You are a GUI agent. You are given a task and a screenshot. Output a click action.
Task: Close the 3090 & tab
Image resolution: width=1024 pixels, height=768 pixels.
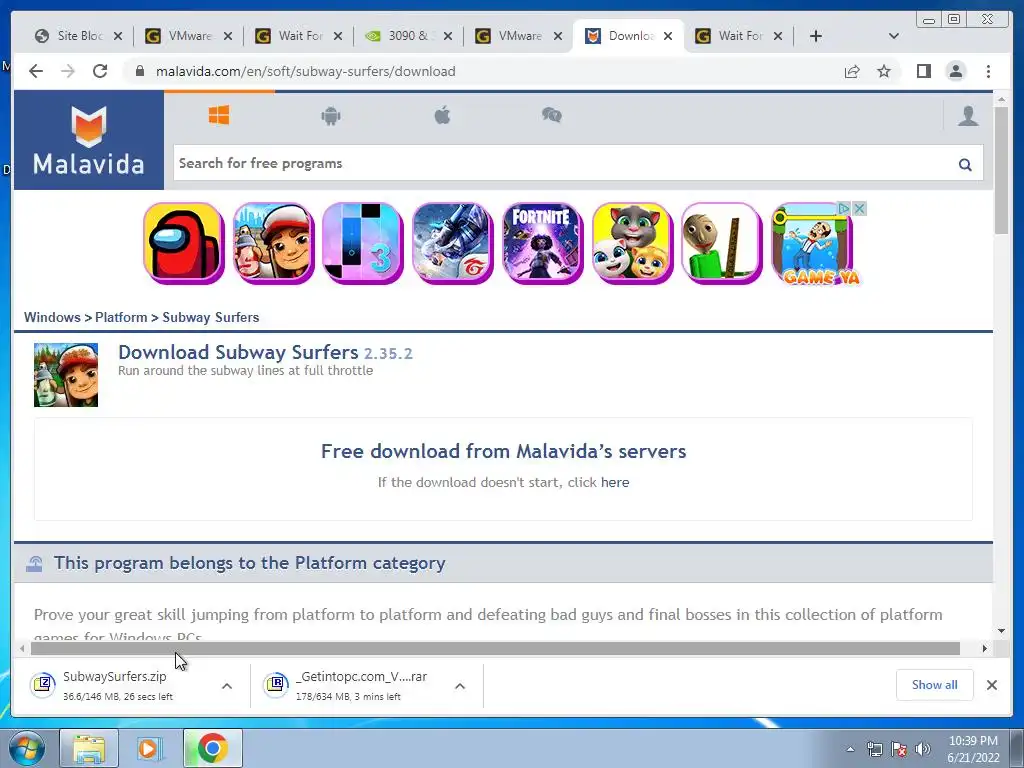pos(447,37)
